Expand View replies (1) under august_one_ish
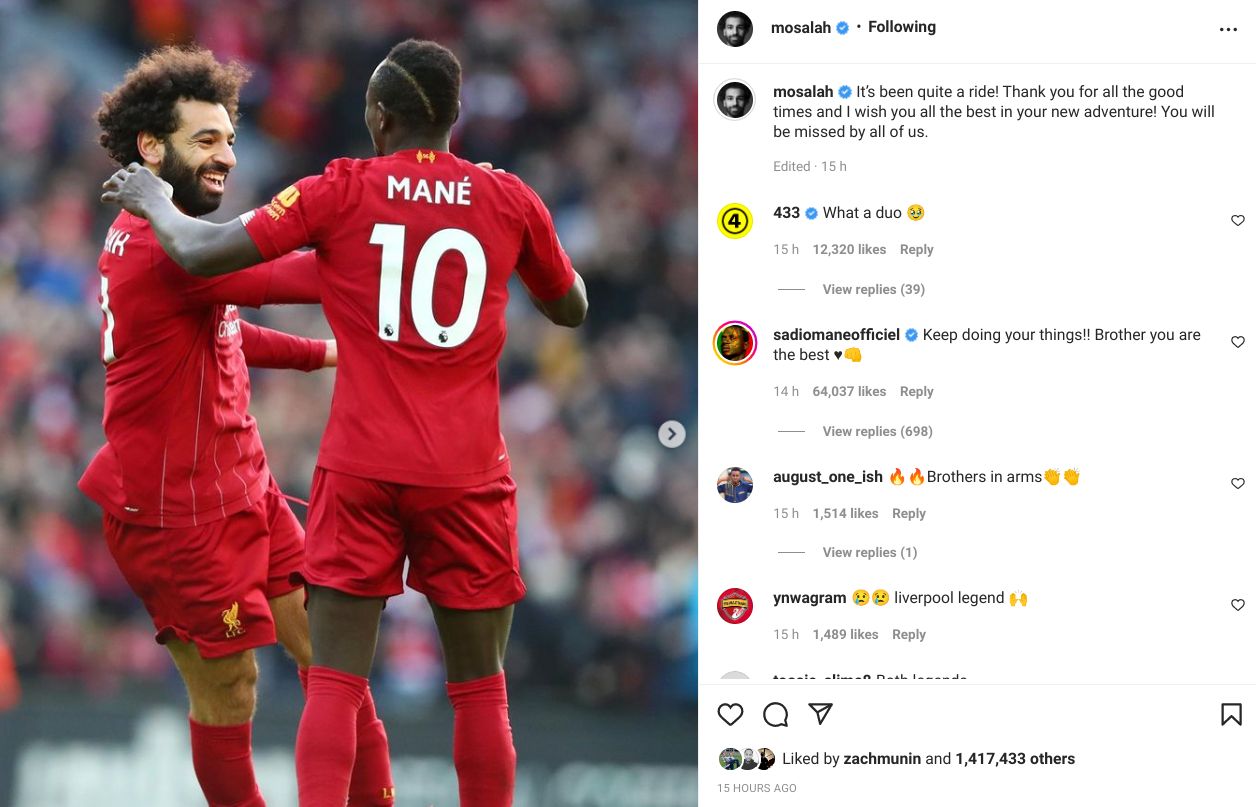This screenshot has height=807, width=1256. [869, 552]
